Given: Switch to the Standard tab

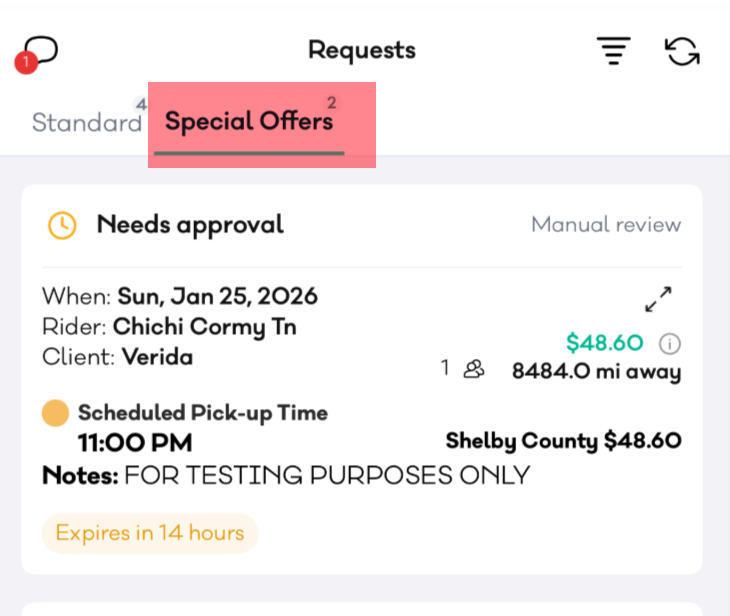Looking at the screenshot, I should point(87,123).
